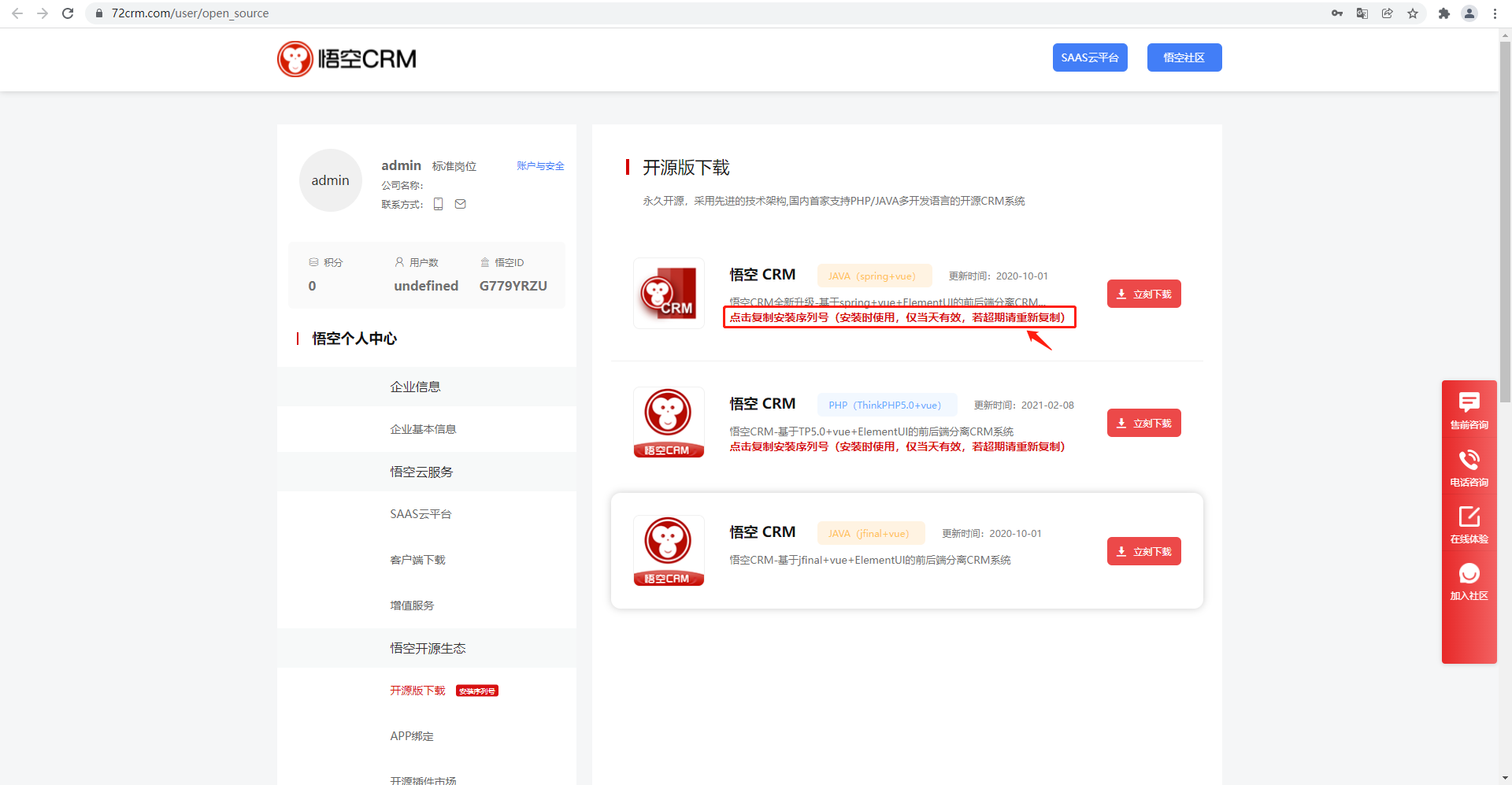Download the PHP ThinkPHP edition
The image size is (1512, 785).
coord(1143,423)
